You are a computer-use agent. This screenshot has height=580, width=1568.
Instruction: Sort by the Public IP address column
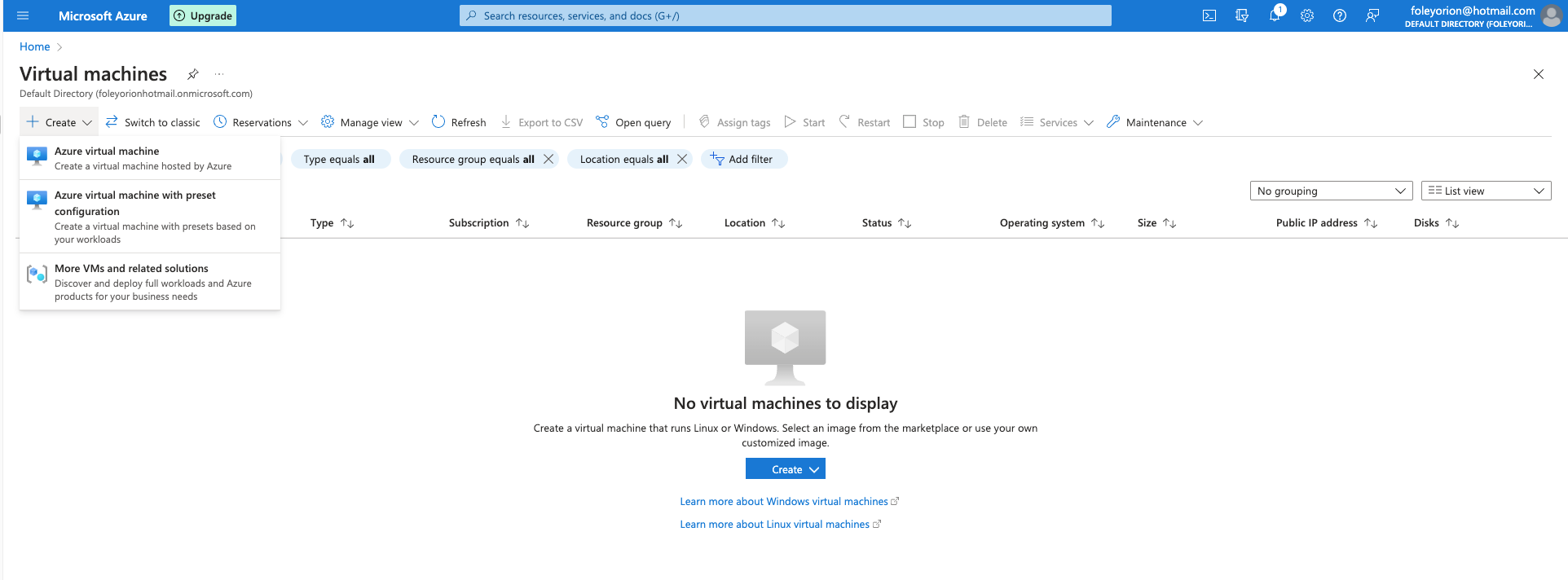coord(1327,222)
